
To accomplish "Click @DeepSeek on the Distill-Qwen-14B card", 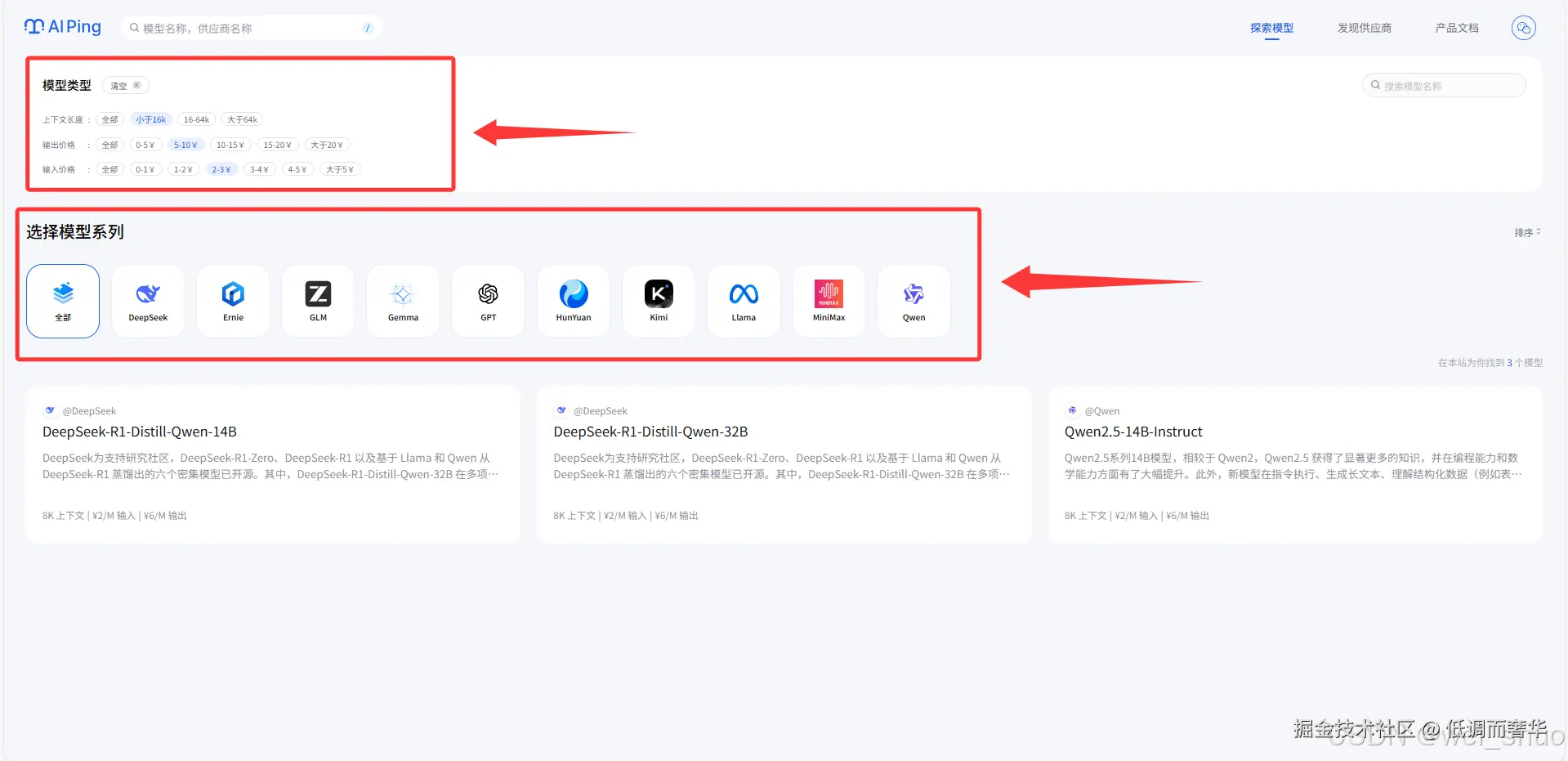I will coord(89,411).
